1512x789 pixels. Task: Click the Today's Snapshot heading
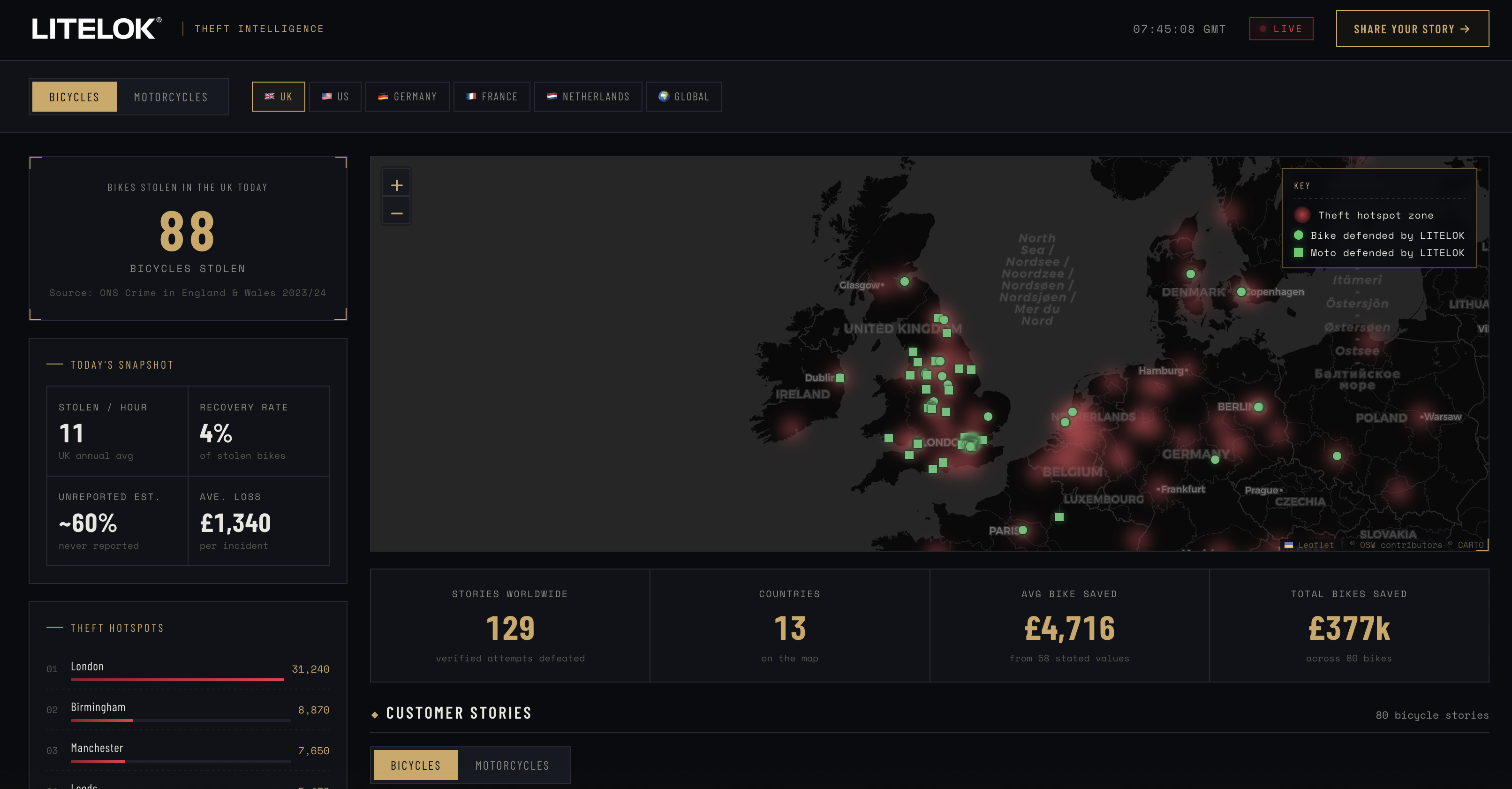pos(122,365)
